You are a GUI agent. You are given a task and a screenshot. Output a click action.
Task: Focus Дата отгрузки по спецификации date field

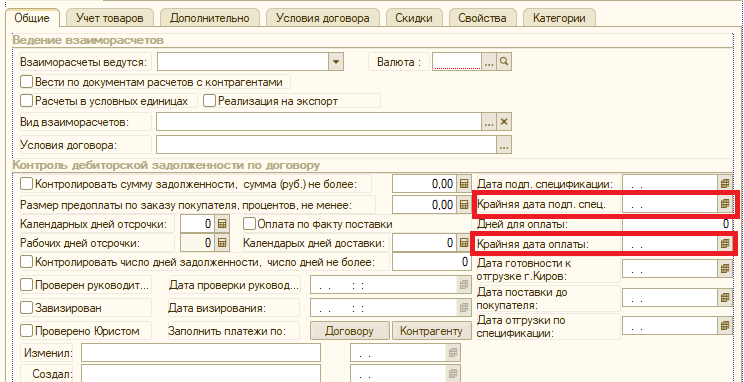coord(670,326)
